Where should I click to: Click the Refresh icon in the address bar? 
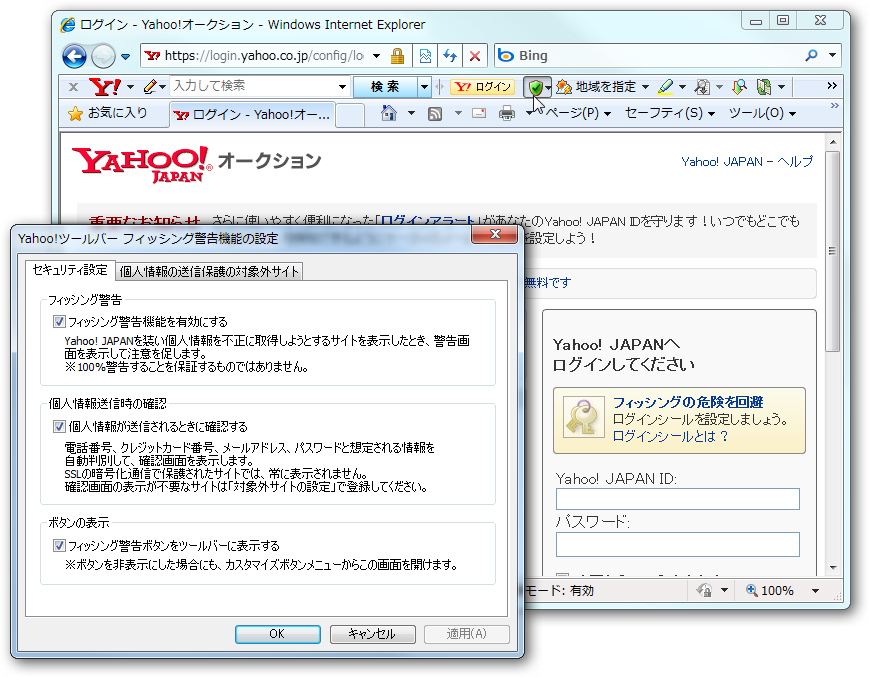[450, 56]
